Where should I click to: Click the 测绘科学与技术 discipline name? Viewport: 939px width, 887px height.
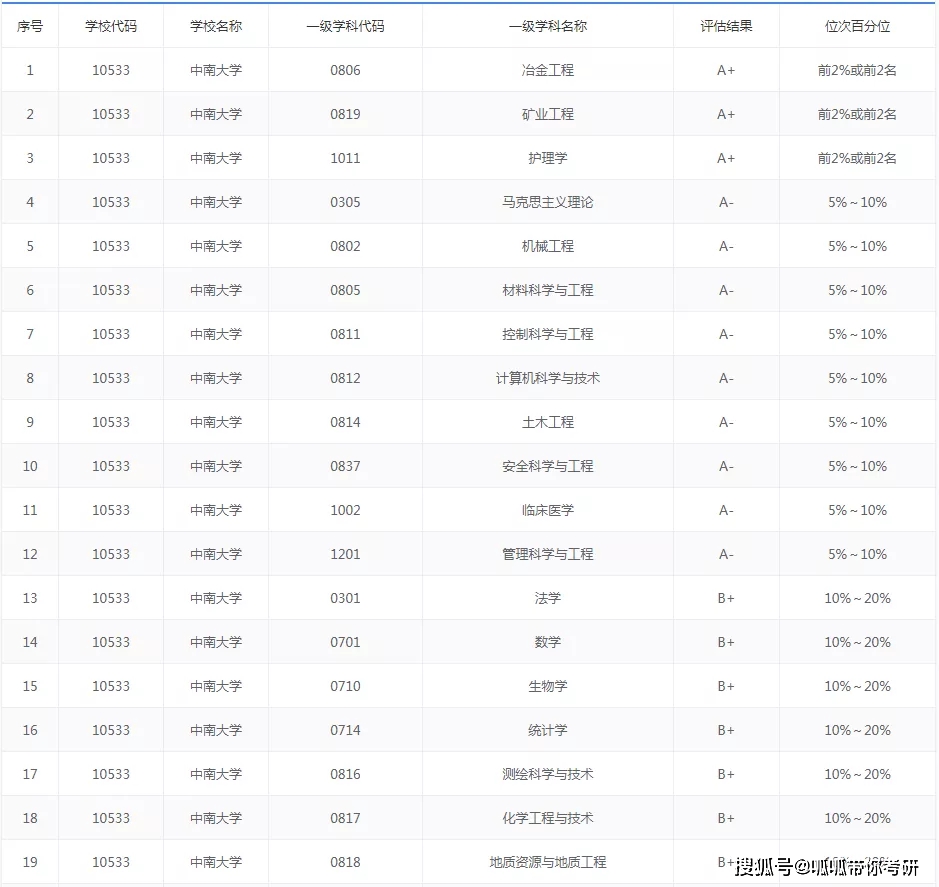(547, 774)
